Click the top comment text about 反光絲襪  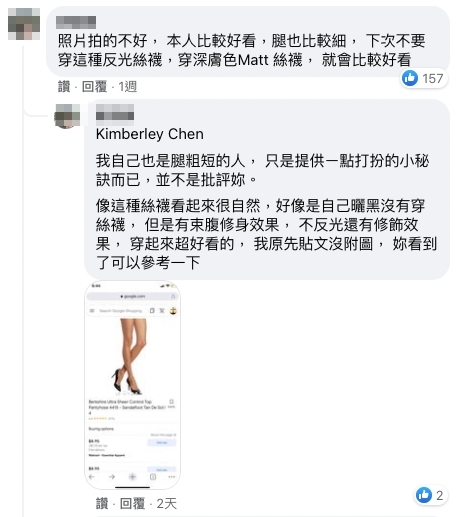click(x=241, y=50)
